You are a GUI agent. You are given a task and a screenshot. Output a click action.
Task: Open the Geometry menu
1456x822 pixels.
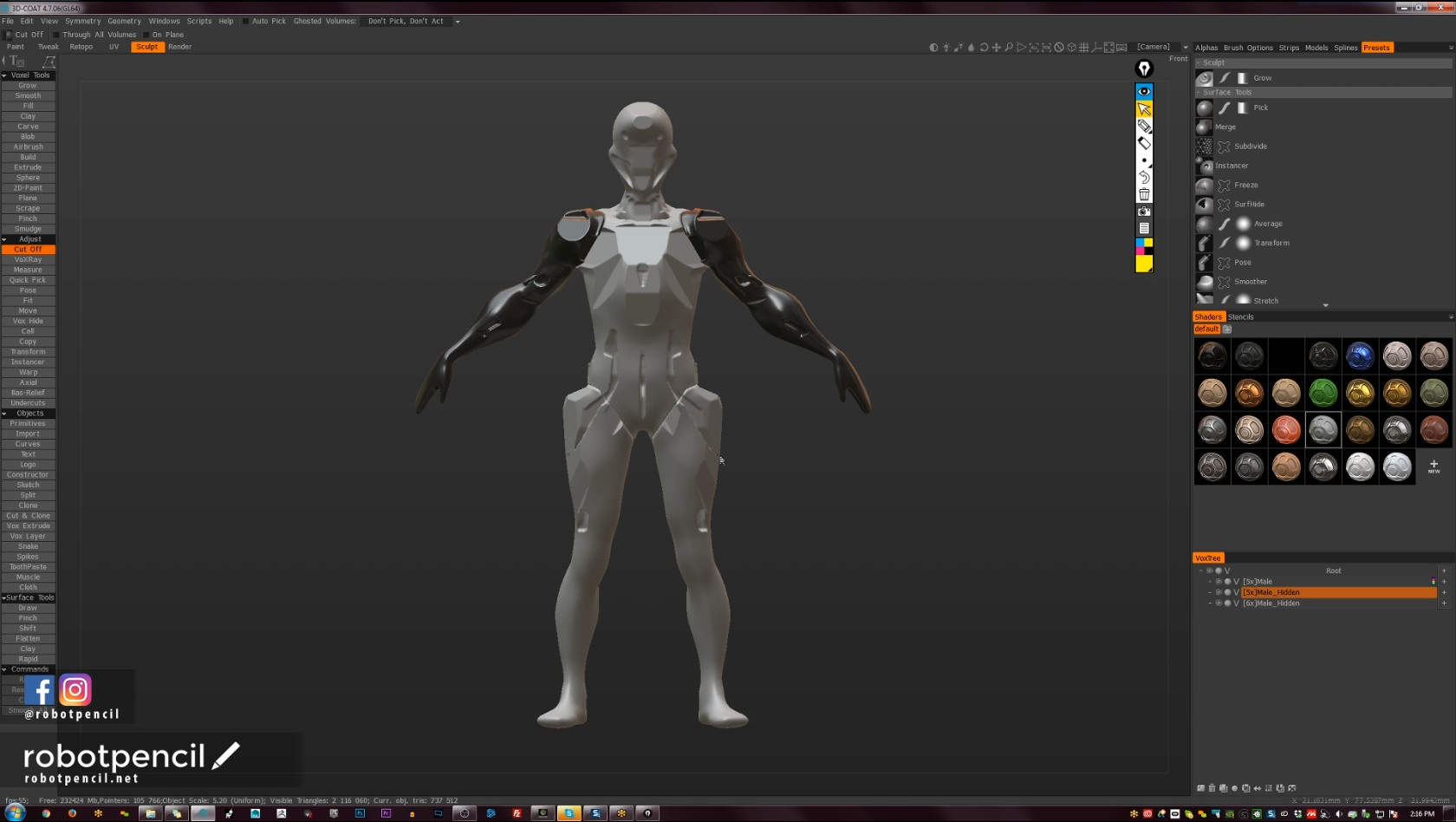(x=124, y=21)
